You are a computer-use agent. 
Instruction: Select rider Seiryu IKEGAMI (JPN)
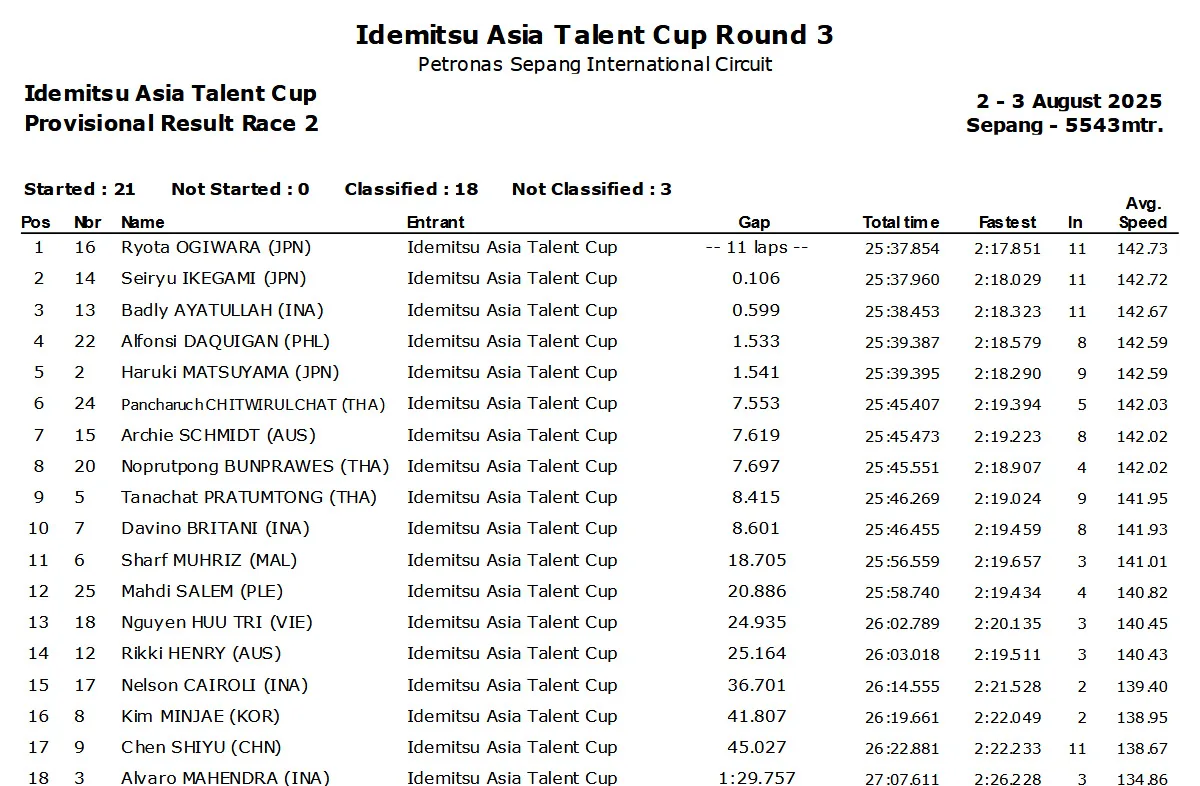pos(214,278)
